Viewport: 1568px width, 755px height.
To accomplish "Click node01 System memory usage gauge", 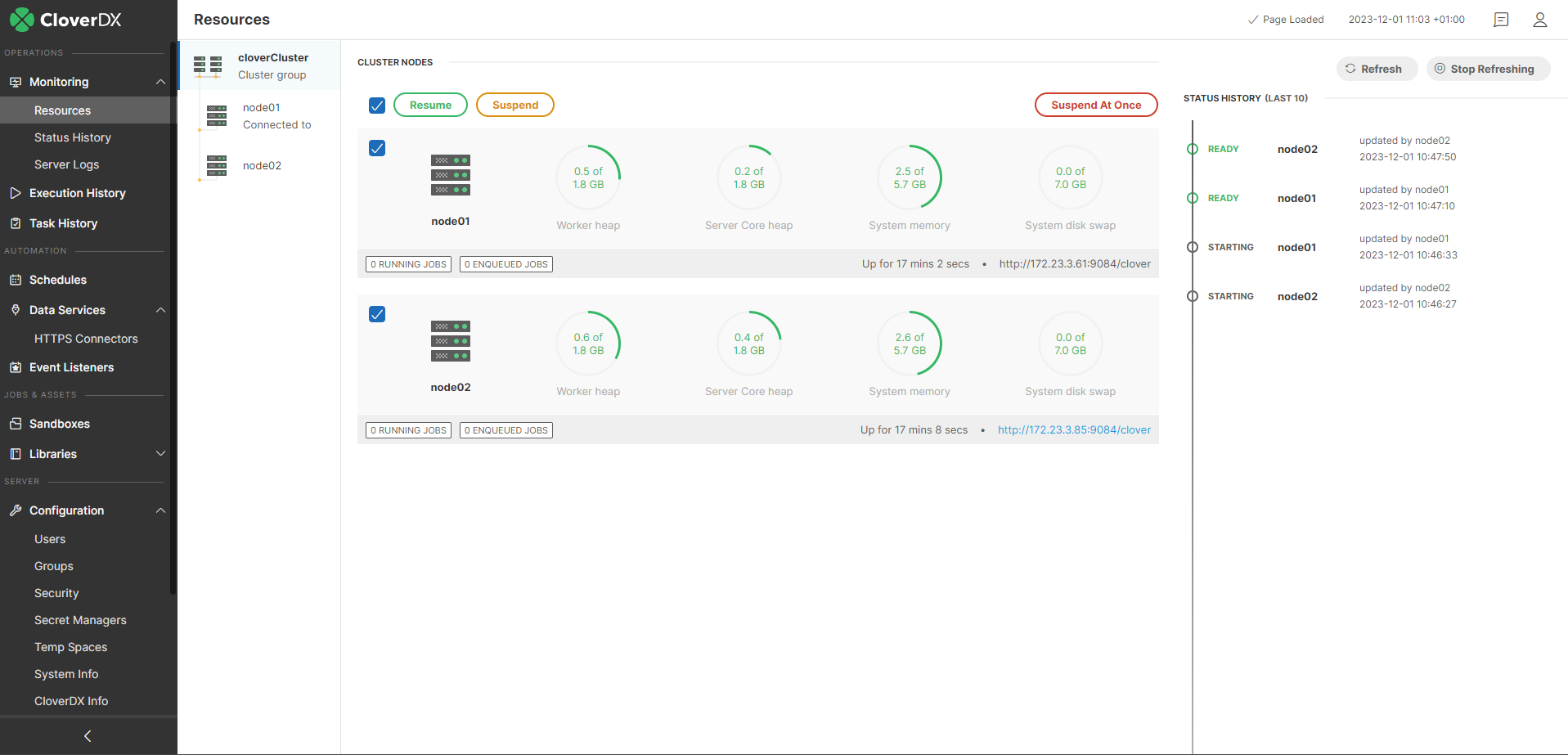I will pos(910,178).
